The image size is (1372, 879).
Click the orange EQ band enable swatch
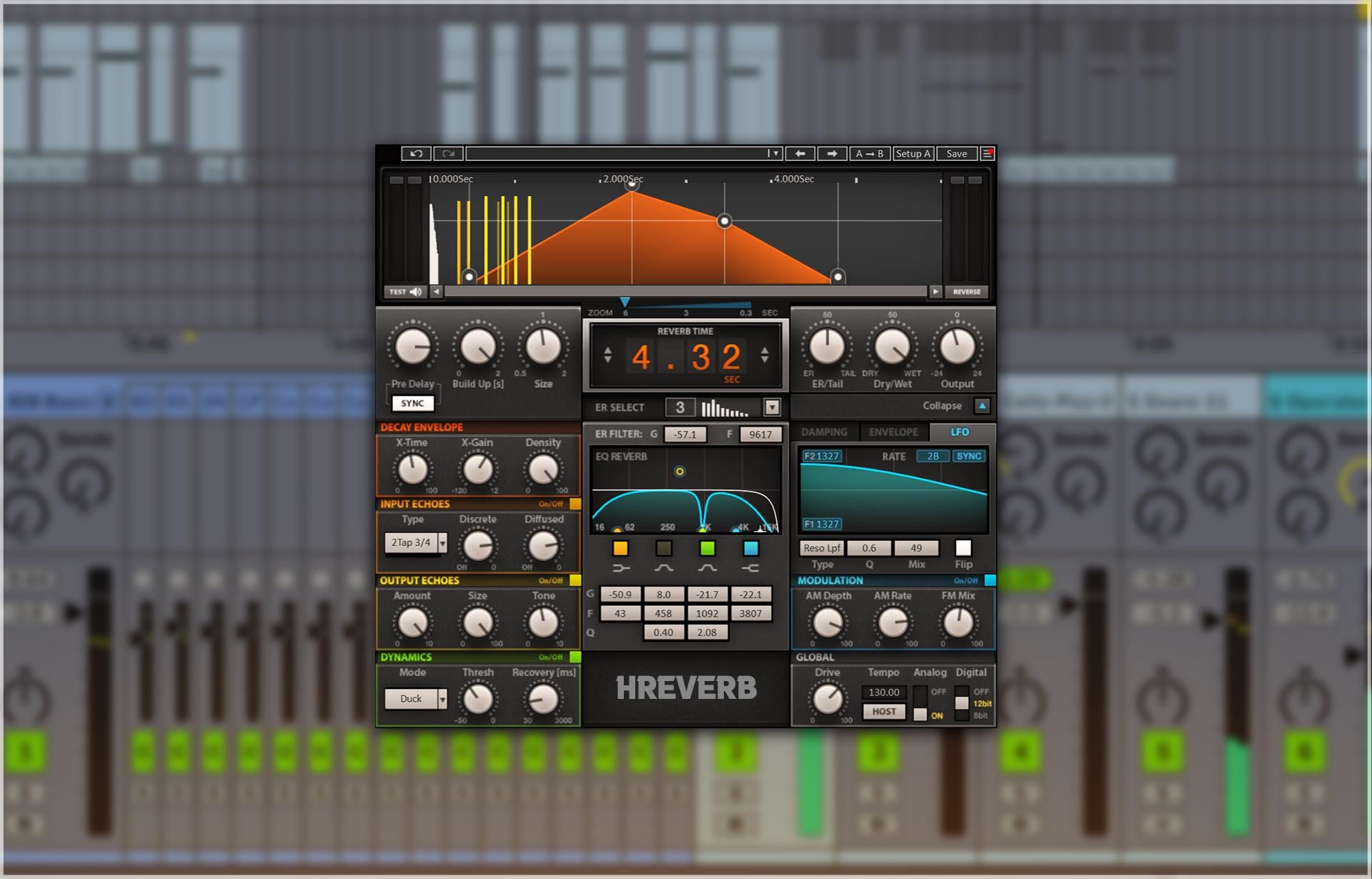click(620, 549)
